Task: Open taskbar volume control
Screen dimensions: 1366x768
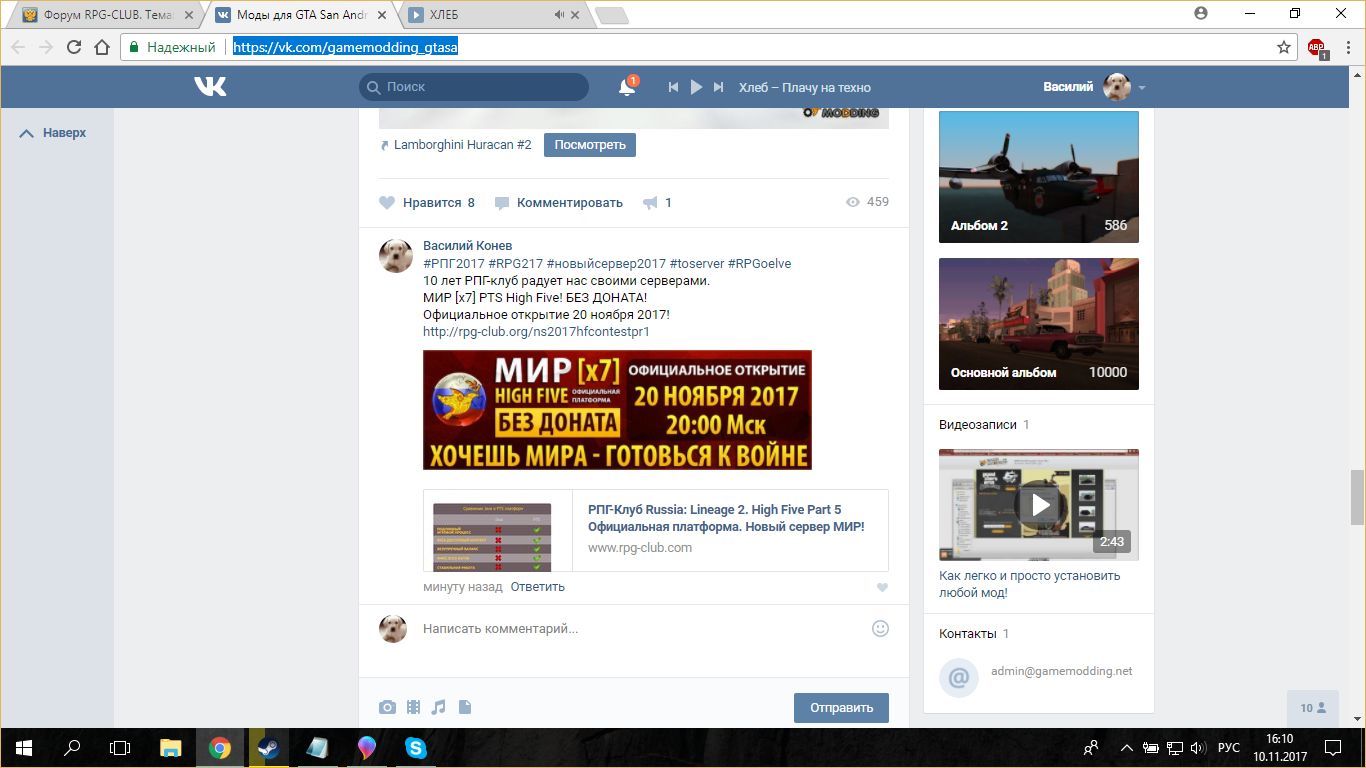Action: [1198, 748]
